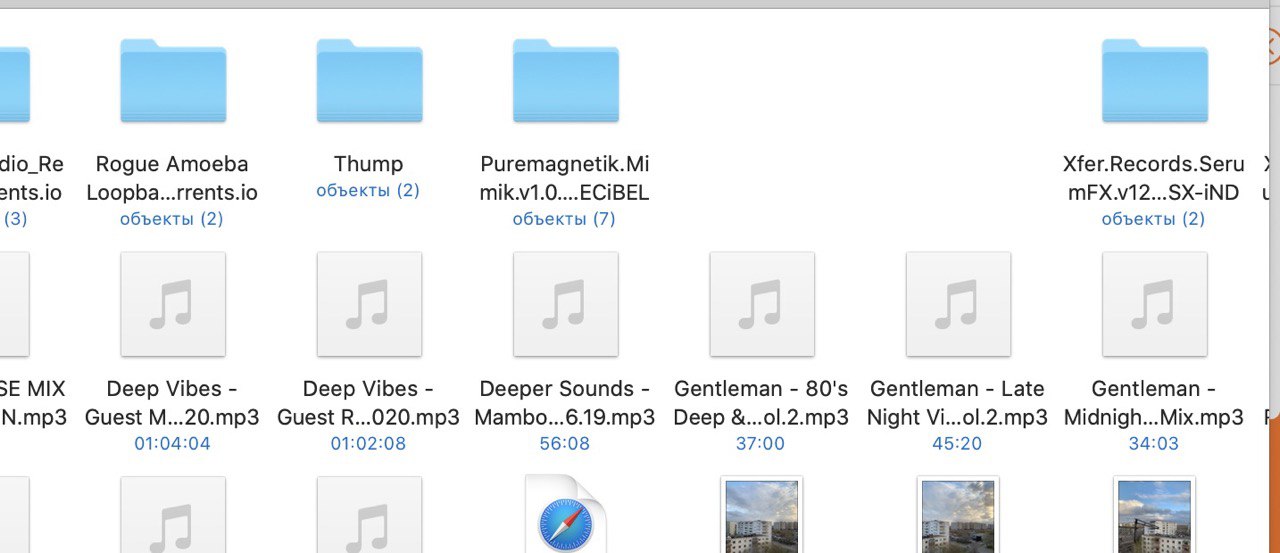Click the 34:03 duration label
This screenshot has height=553, width=1280.
pyautogui.click(x=1154, y=443)
